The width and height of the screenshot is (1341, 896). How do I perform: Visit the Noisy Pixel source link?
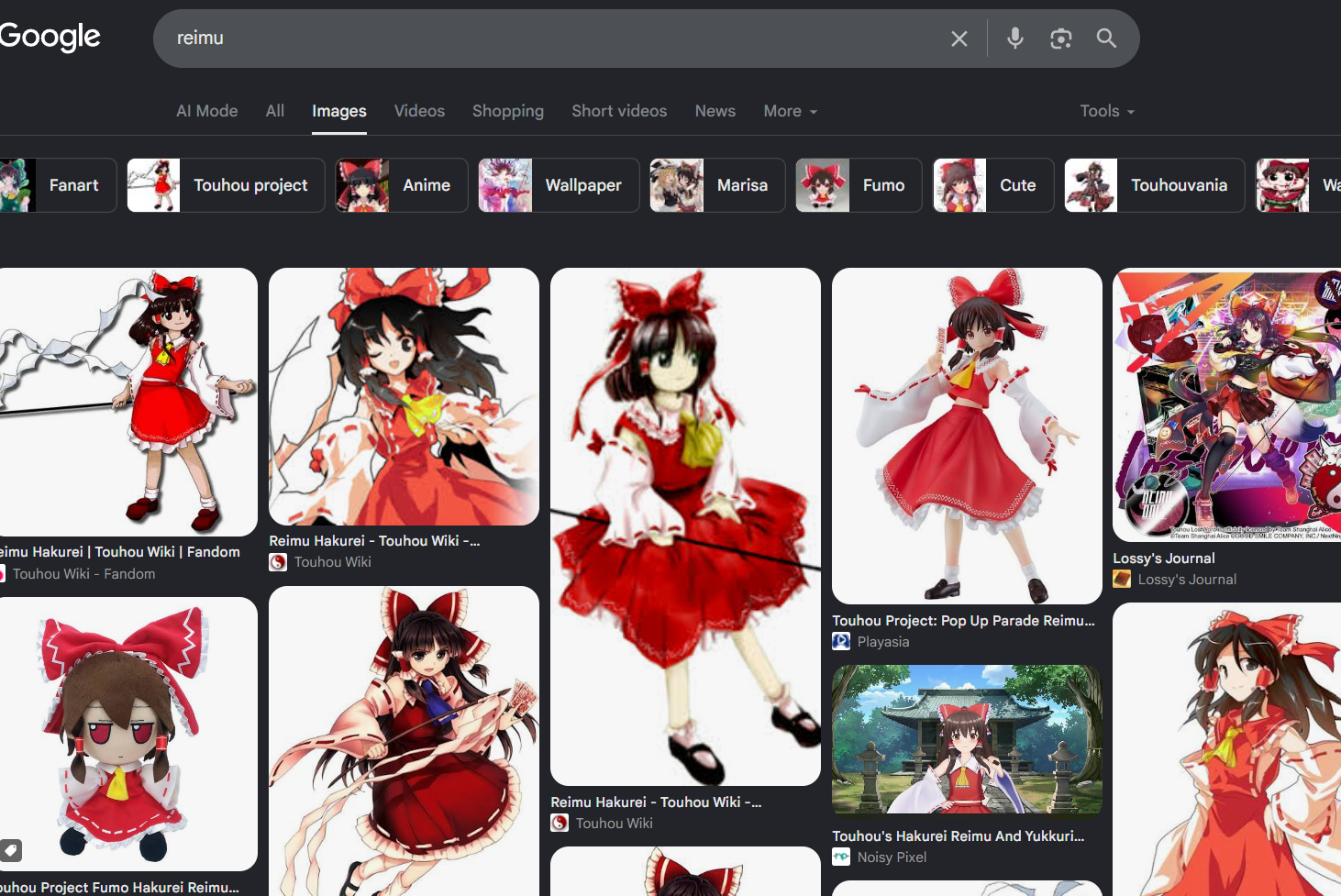[x=892, y=857]
